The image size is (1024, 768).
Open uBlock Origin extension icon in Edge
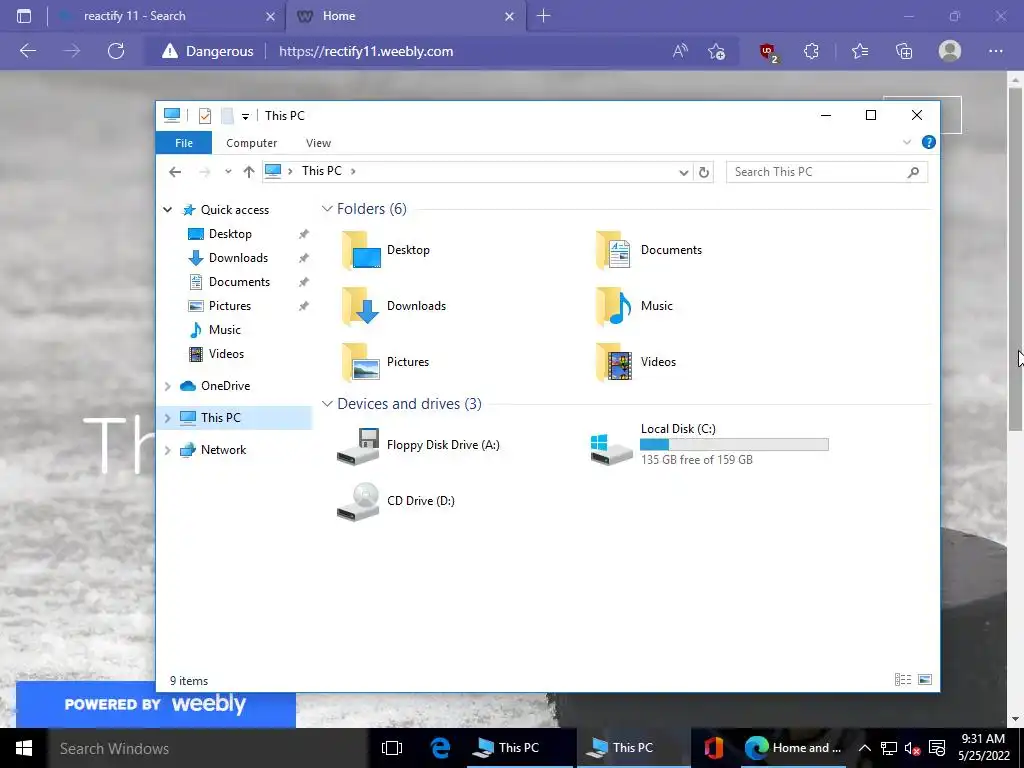[767, 52]
